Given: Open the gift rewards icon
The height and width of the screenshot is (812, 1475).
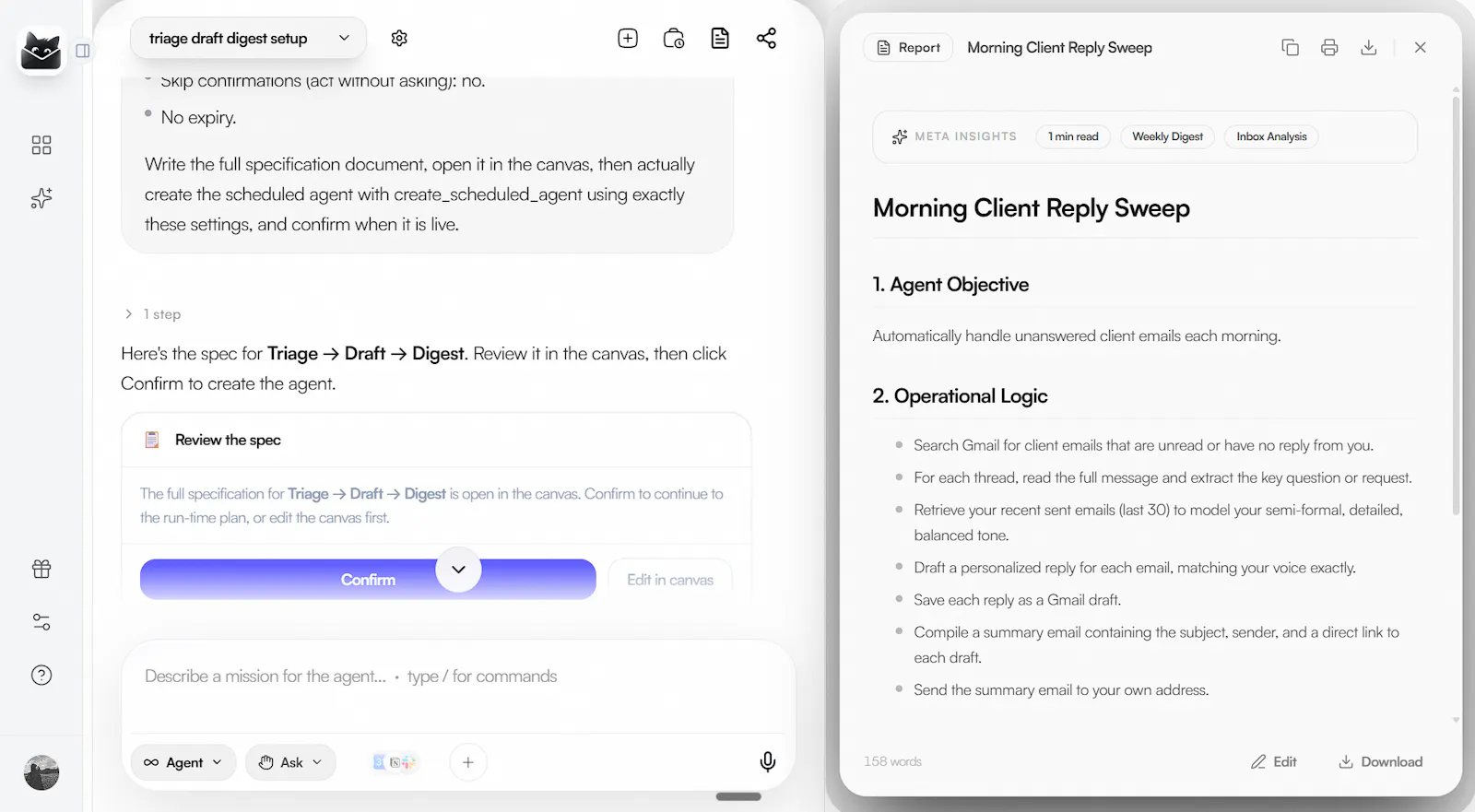Looking at the screenshot, I should tap(41, 569).
